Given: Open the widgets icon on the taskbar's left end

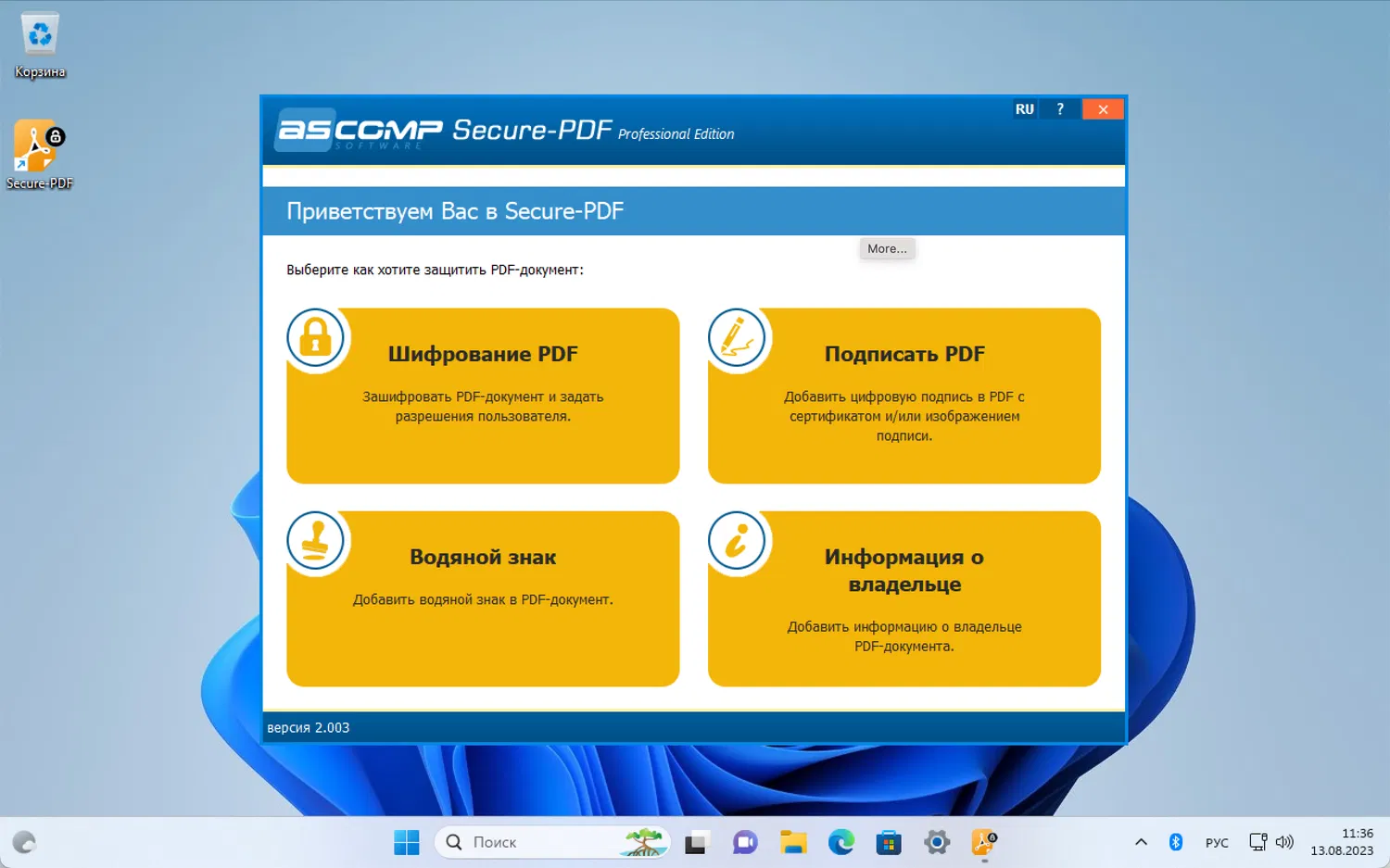Looking at the screenshot, I should tap(24, 842).
